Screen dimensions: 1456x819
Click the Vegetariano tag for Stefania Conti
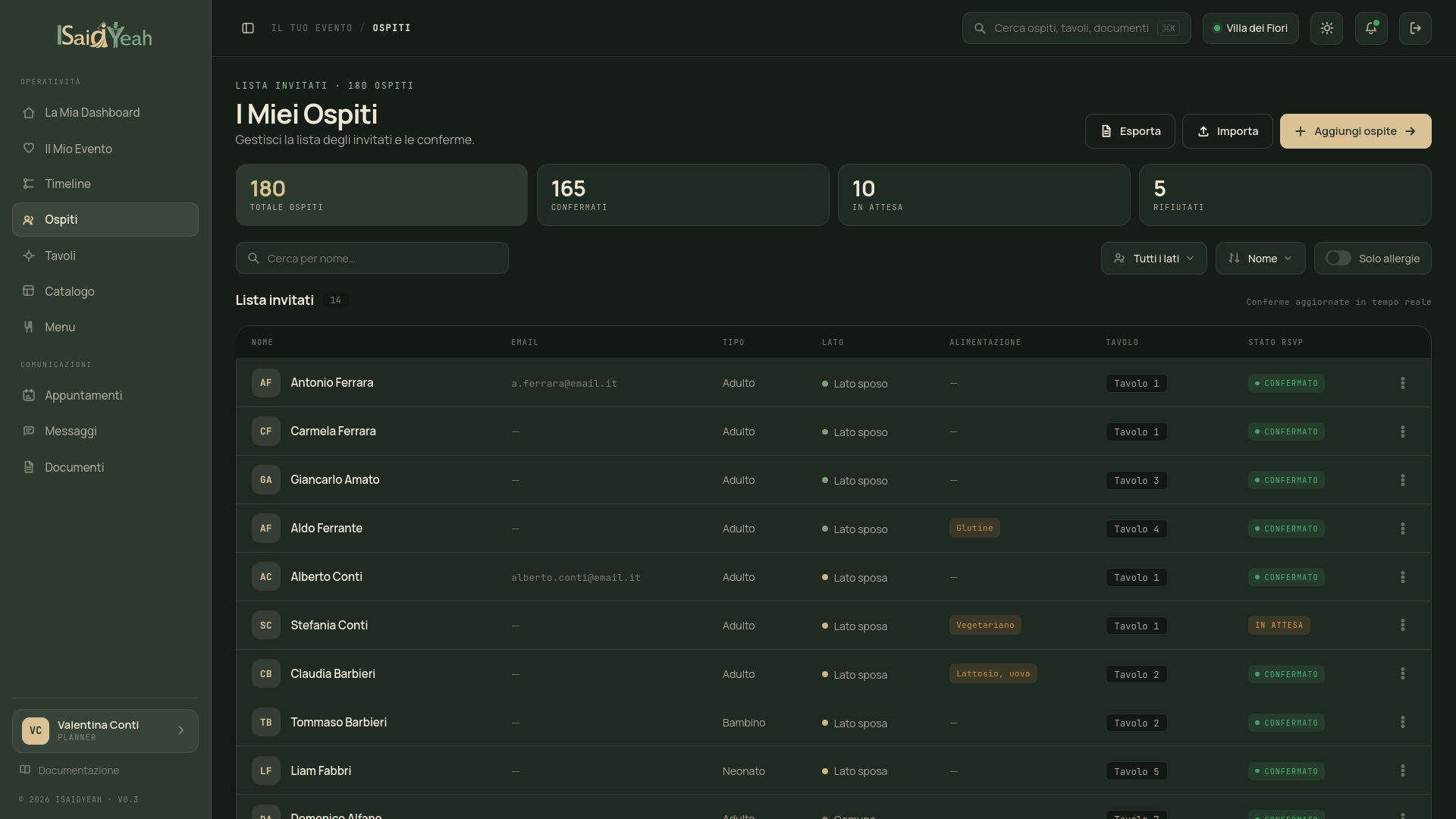pyautogui.click(x=985, y=625)
